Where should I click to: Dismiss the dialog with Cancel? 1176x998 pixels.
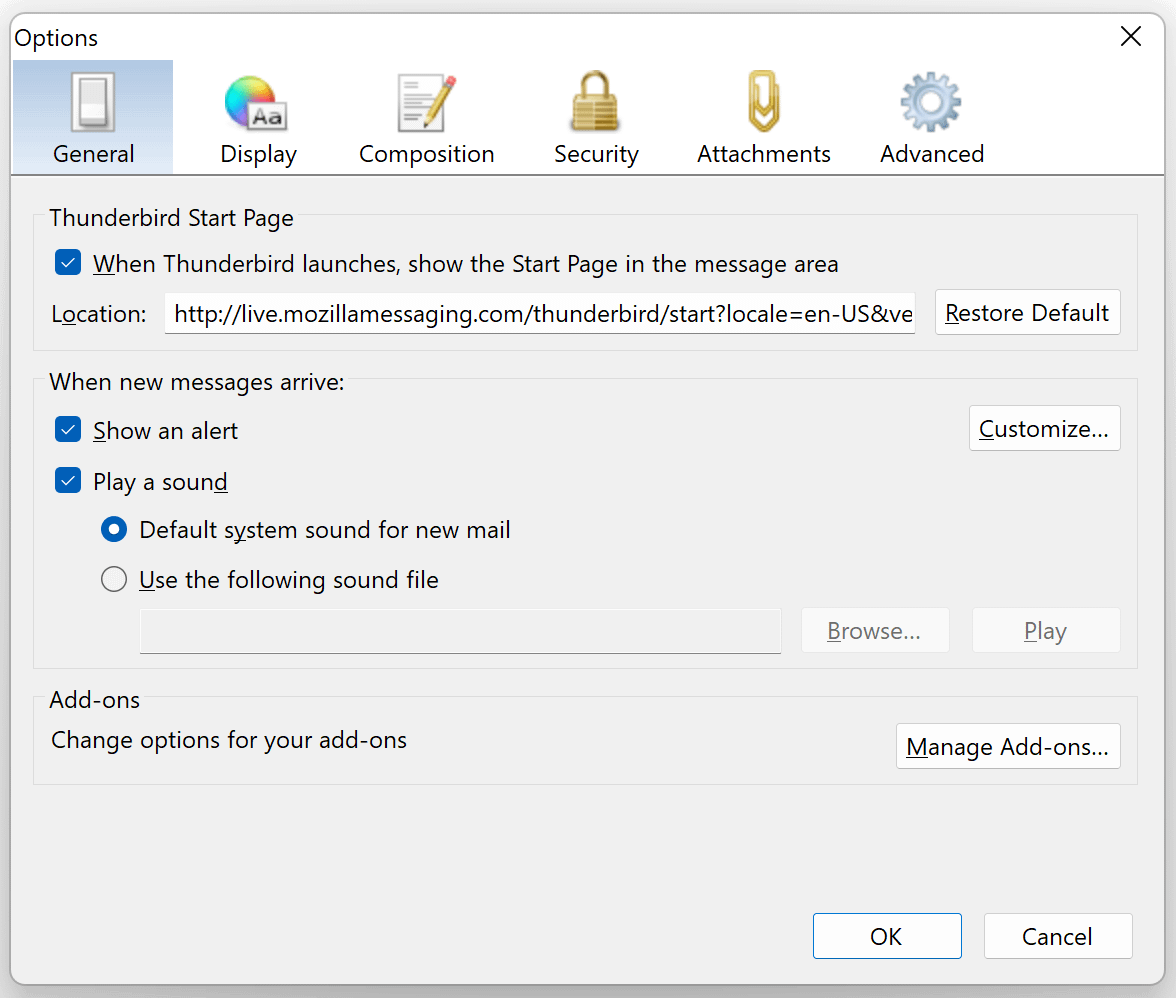click(x=1057, y=936)
